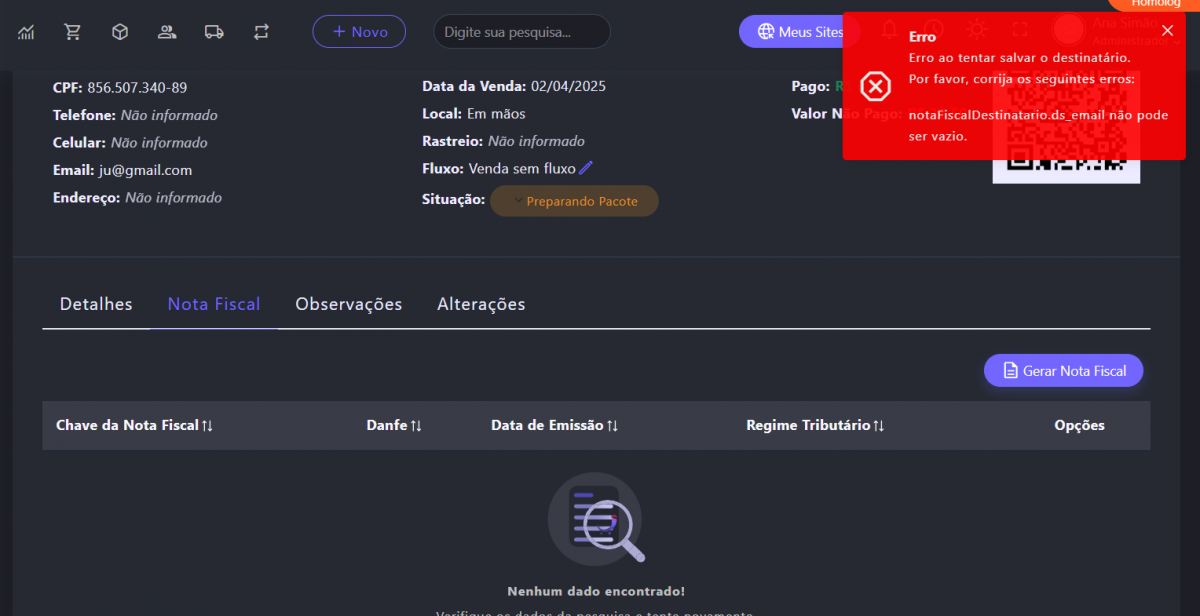The height and width of the screenshot is (616, 1200).
Task: Click the repeat arrows icon in navbar
Action: point(261,32)
